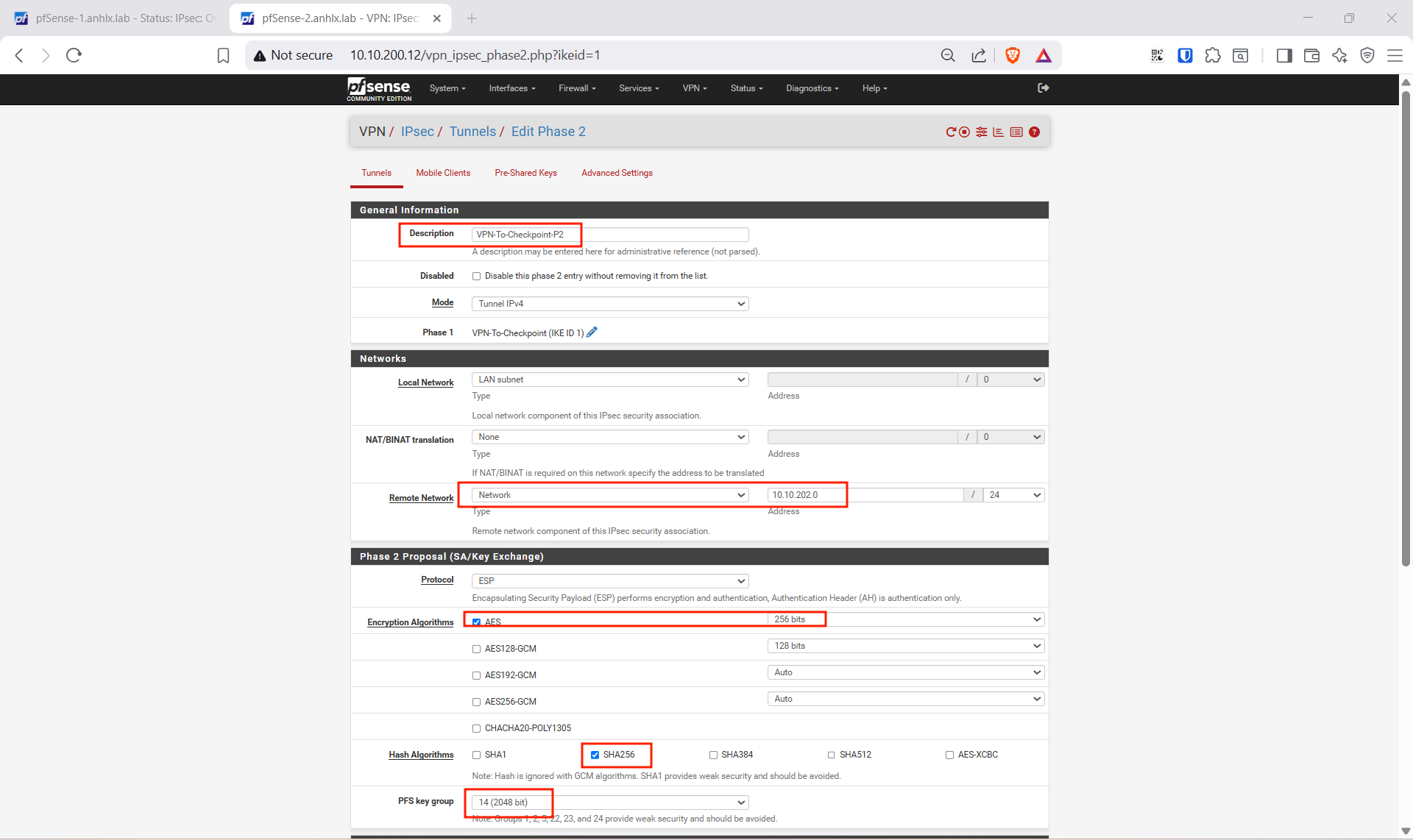This screenshot has width=1413, height=840.
Task: Open the Brave VPN shield icon
Action: click(1367, 55)
